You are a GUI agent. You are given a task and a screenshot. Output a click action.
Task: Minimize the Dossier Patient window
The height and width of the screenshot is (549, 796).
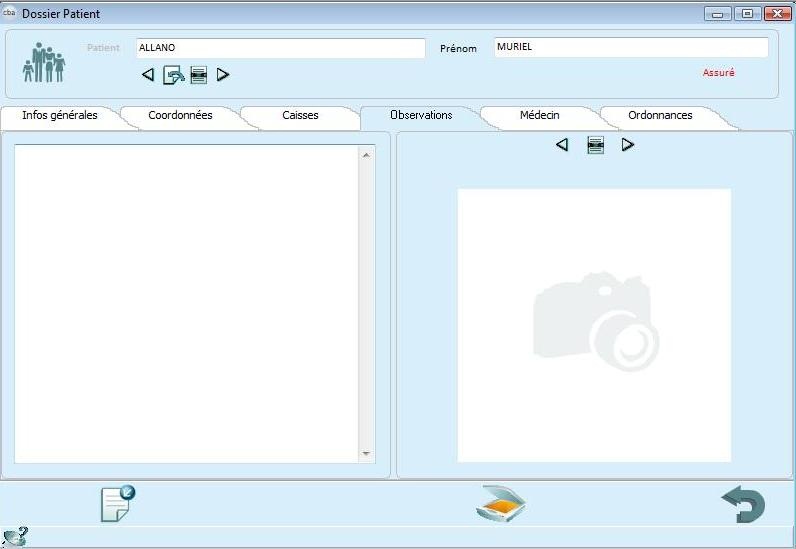point(717,14)
